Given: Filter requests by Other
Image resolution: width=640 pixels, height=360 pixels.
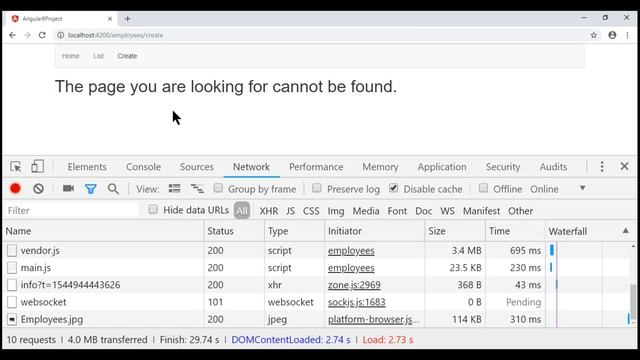Looking at the screenshot, I should coord(521,211).
